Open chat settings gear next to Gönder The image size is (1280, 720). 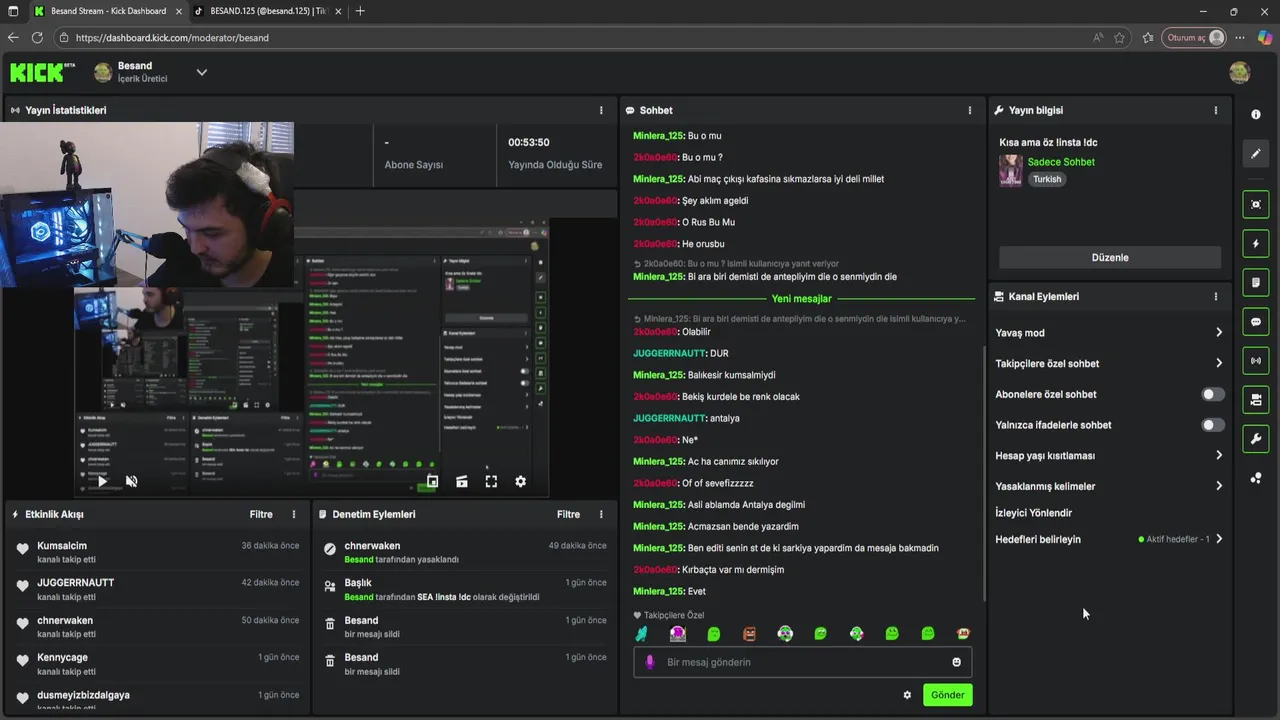click(x=907, y=695)
